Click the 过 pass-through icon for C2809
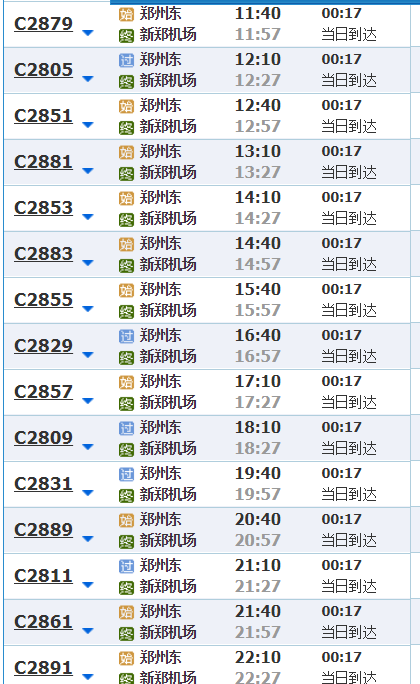Image resolution: width=420 pixels, height=684 pixels. [x=126, y=428]
